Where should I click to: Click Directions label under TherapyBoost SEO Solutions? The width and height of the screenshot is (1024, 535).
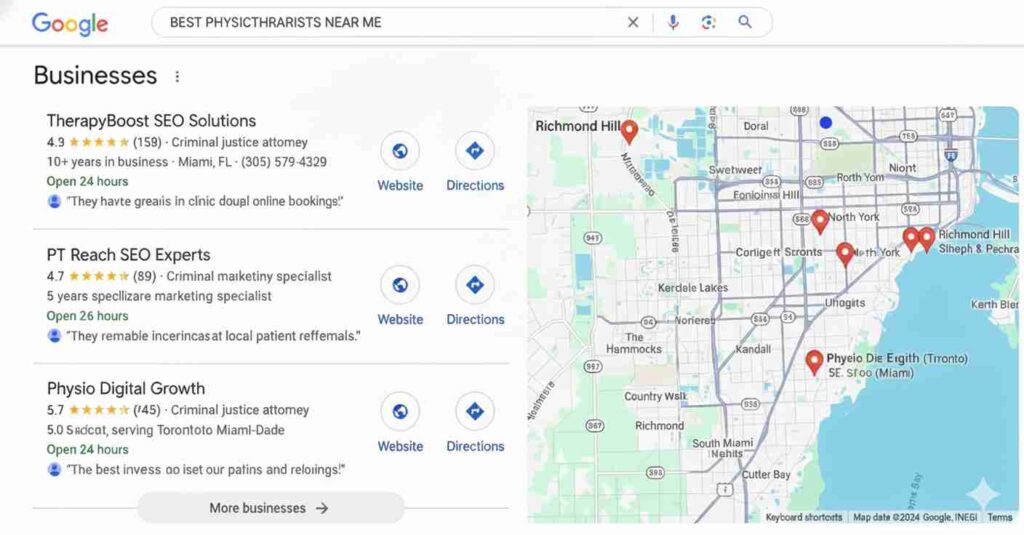pyautogui.click(x=475, y=186)
